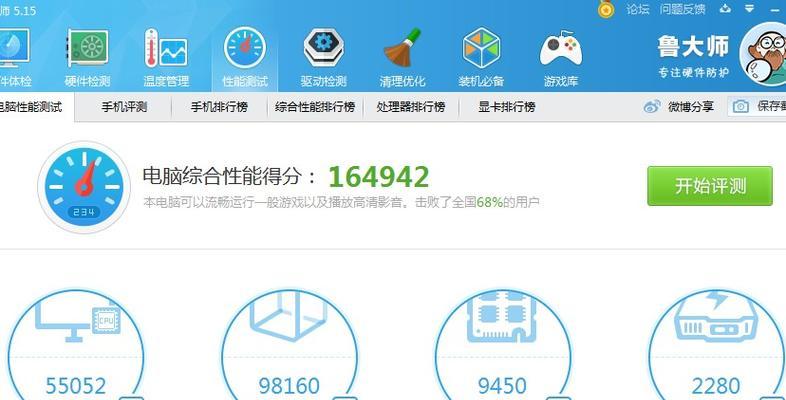The width and height of the screenshot is (786, 400).
Task: Click the Weibo logo icon
Action: tap(652, 106)
